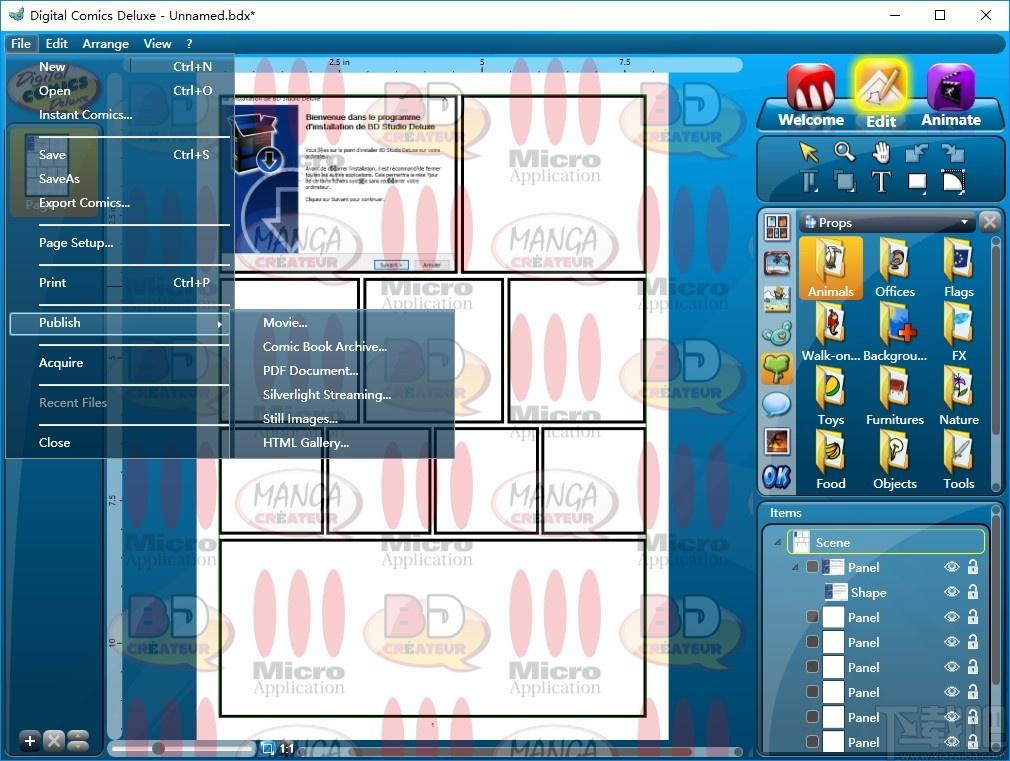Image resolution: width=1010 pixels, height=761 pixels.
Task: Click the OK icon in sidebar
Action: point(777,476)
